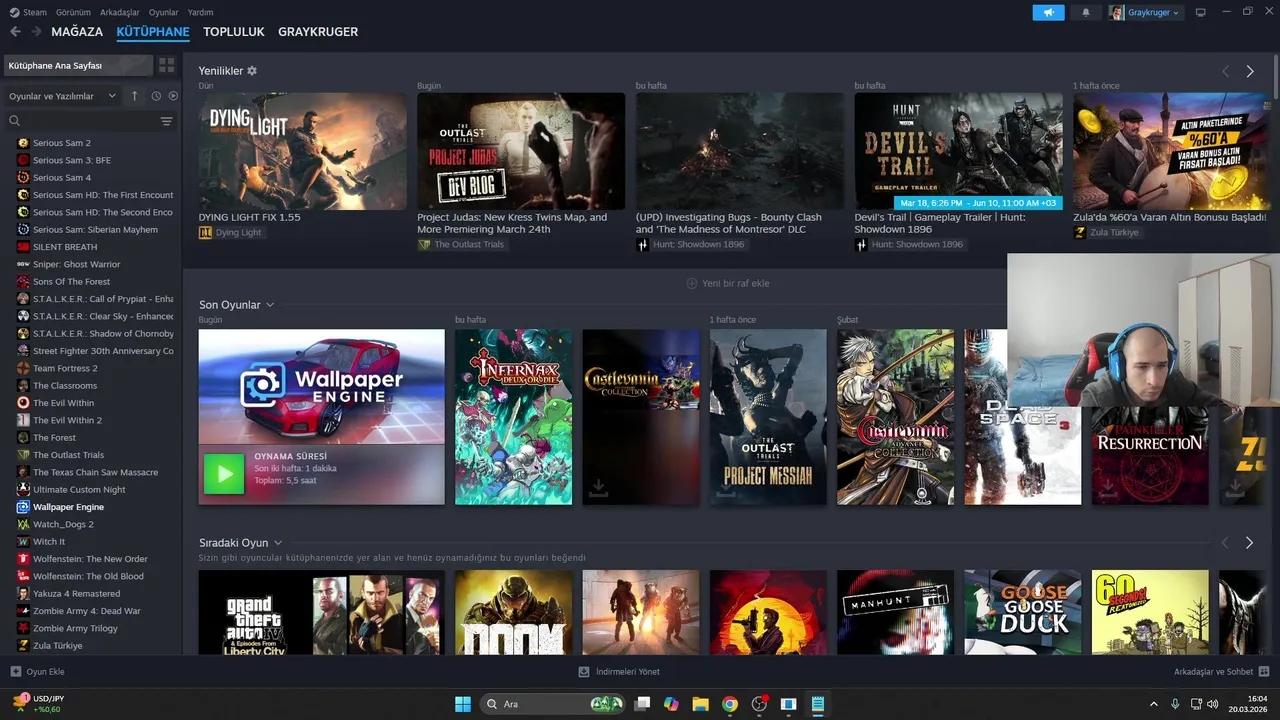Click the Team Fortress 2 list icon
Screen dimensions: 1280x720
pos(23,368)
